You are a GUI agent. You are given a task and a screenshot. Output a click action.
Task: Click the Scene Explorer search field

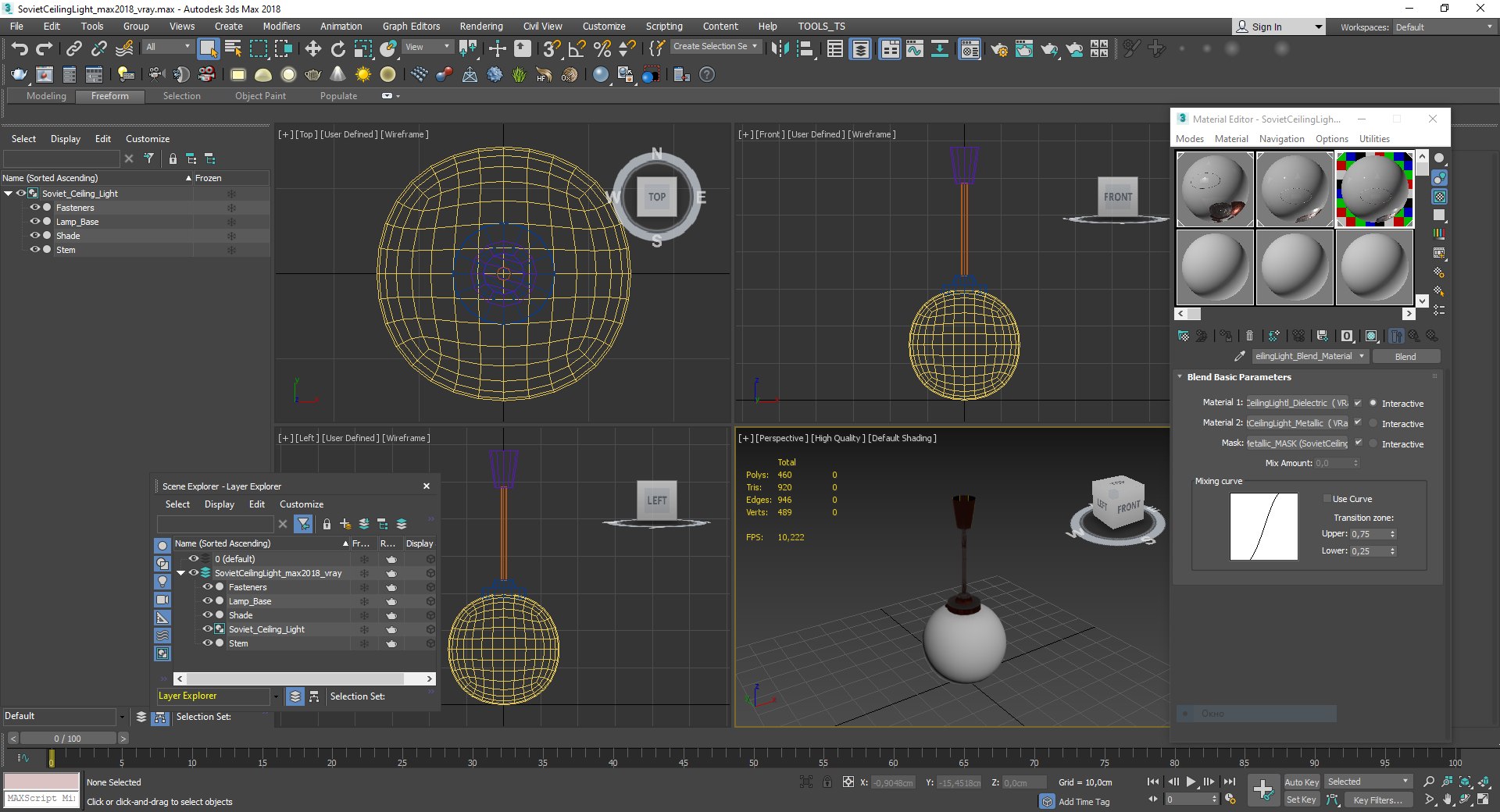click(61, 158)
